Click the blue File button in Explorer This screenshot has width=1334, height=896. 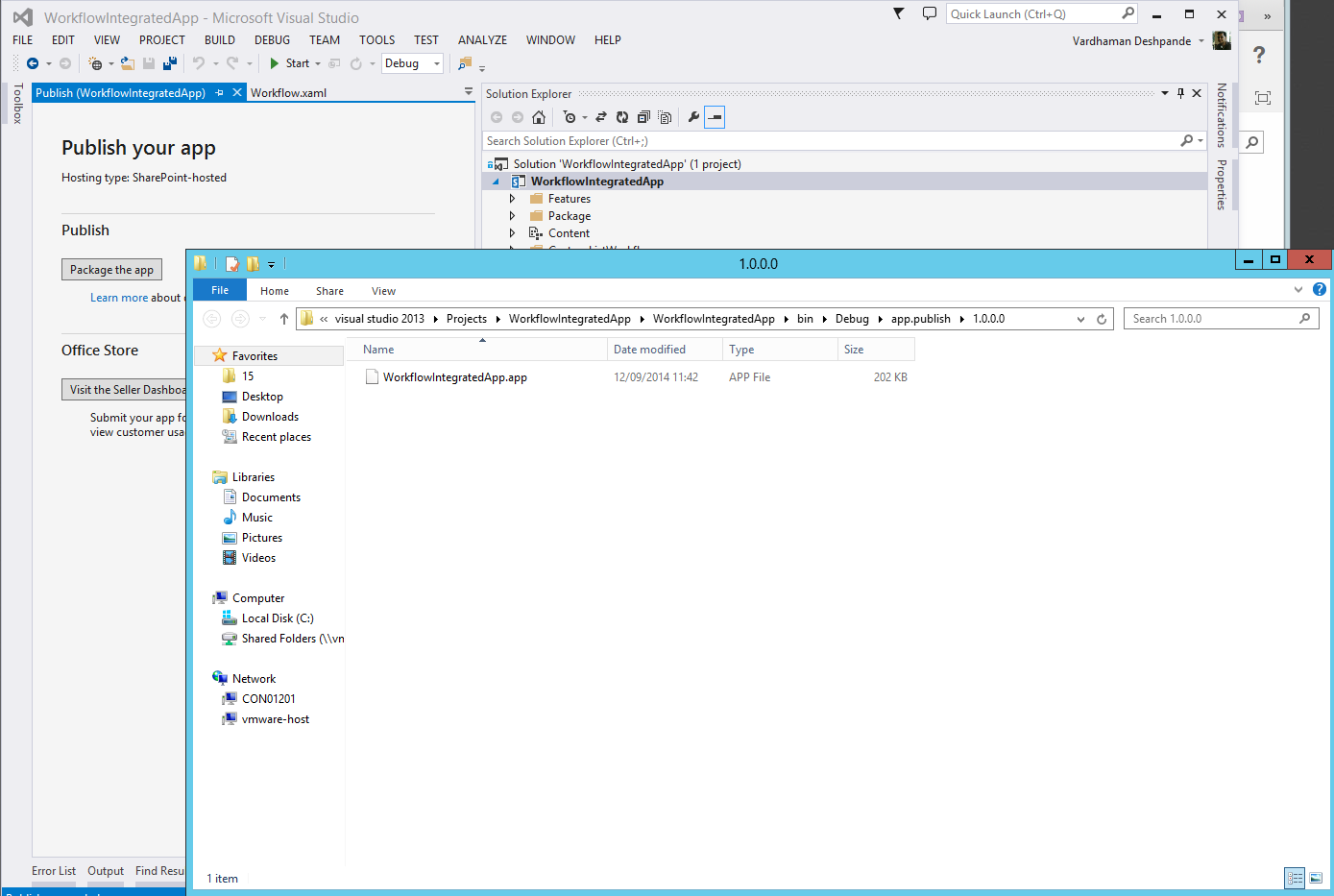coord(220,290)
